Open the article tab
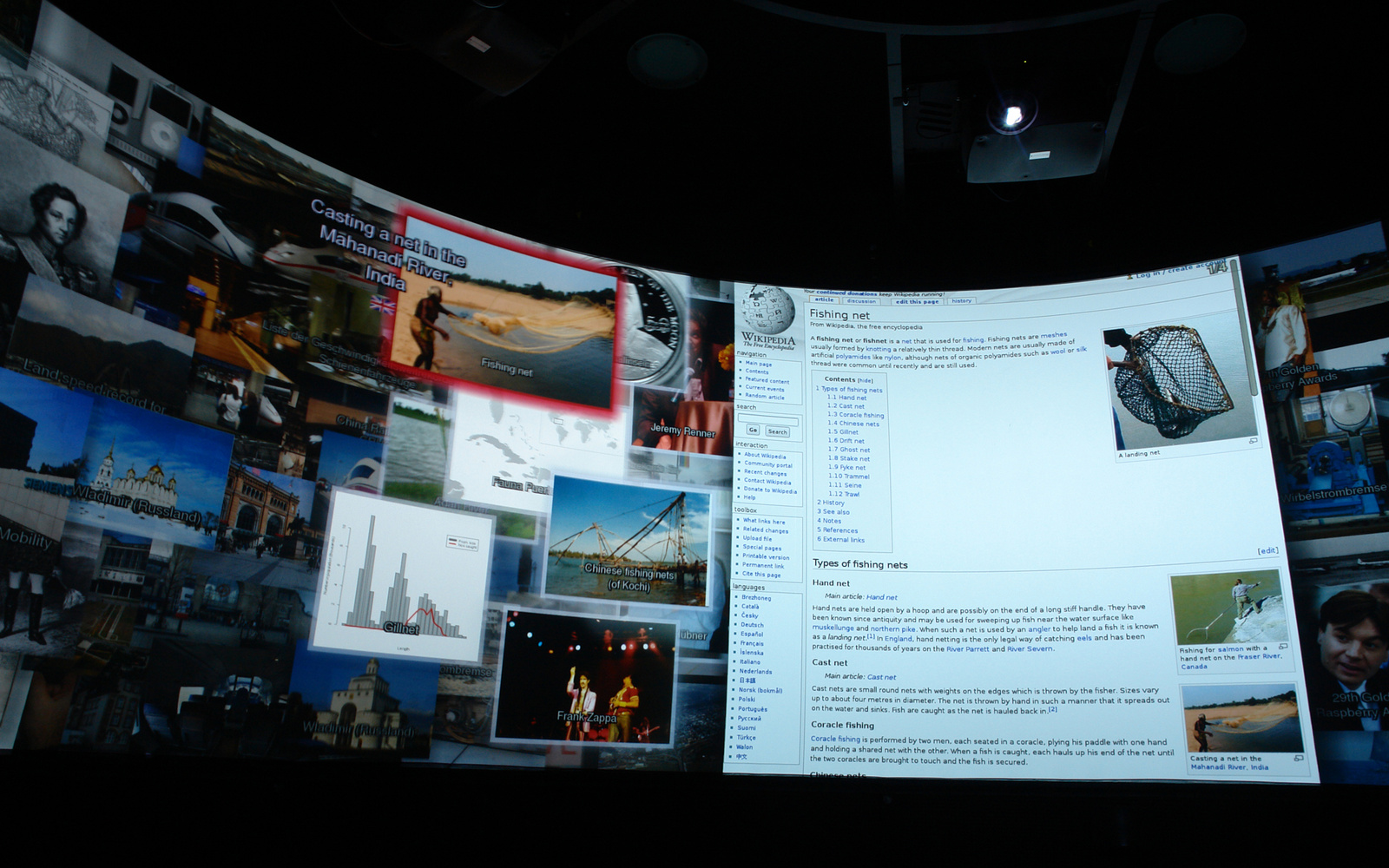 [824, 299]
